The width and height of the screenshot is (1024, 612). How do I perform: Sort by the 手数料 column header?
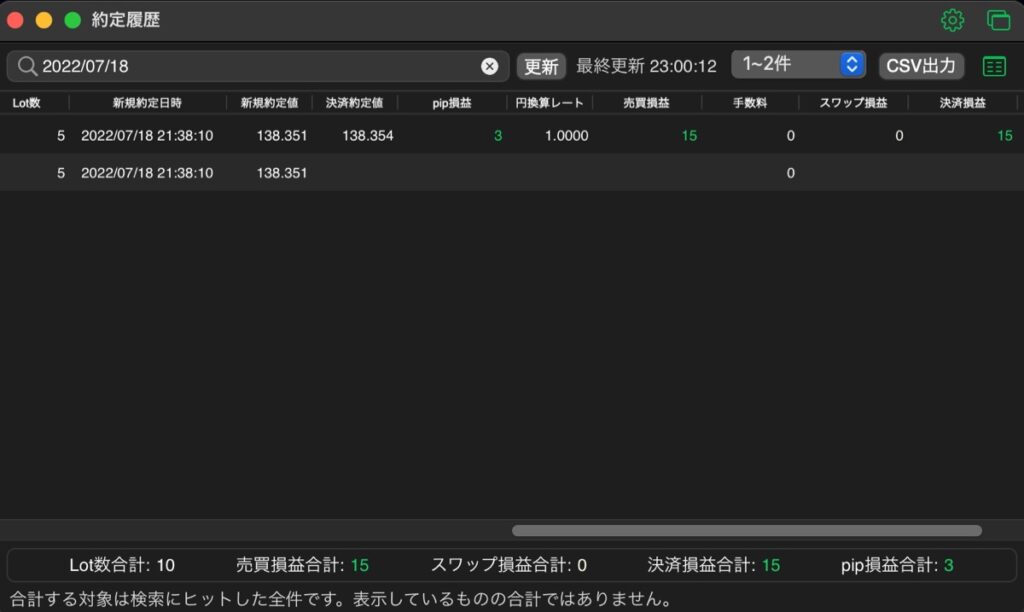pos(750,103)
